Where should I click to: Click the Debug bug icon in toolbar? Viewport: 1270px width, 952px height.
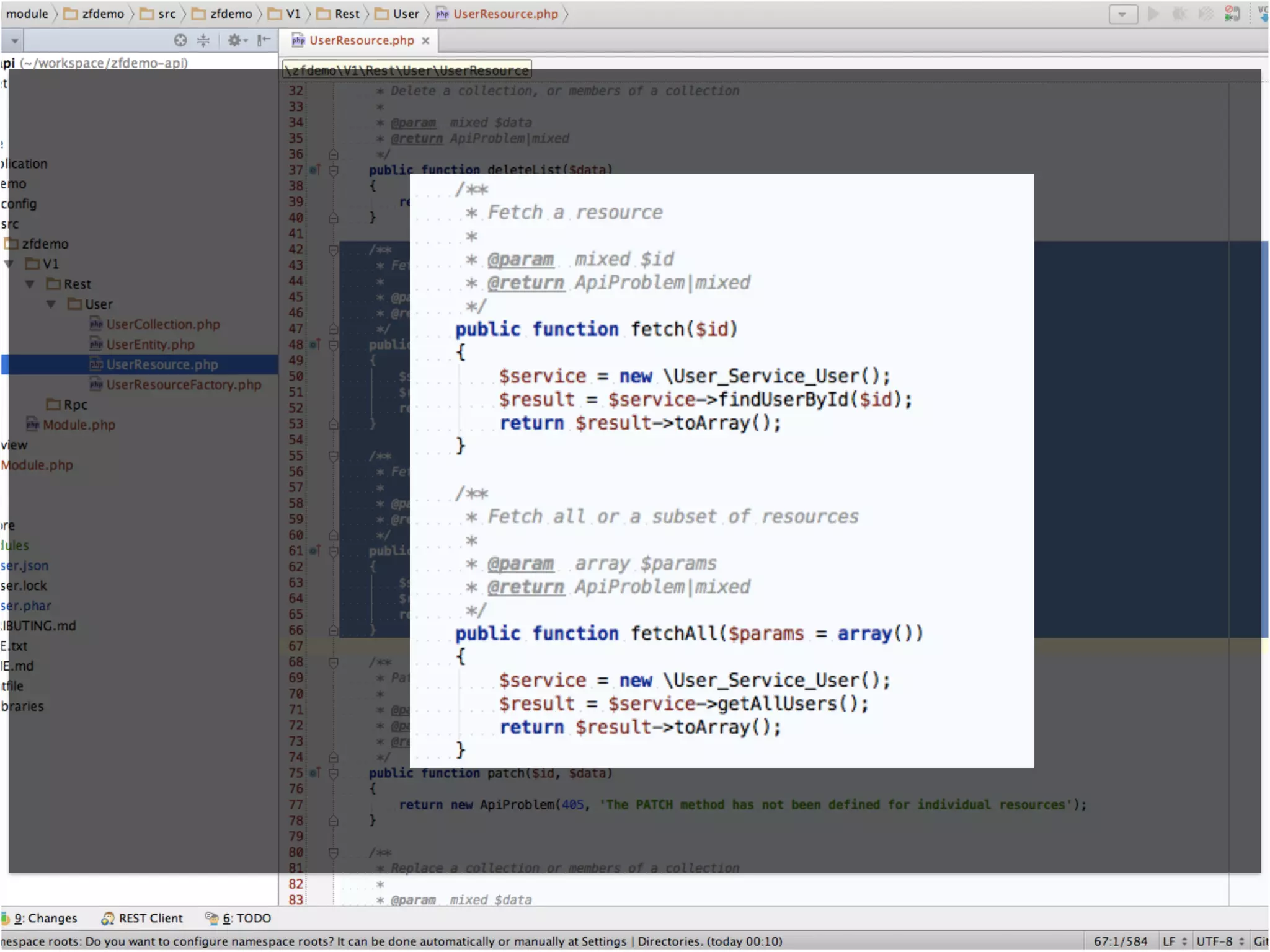[1179, 14]
